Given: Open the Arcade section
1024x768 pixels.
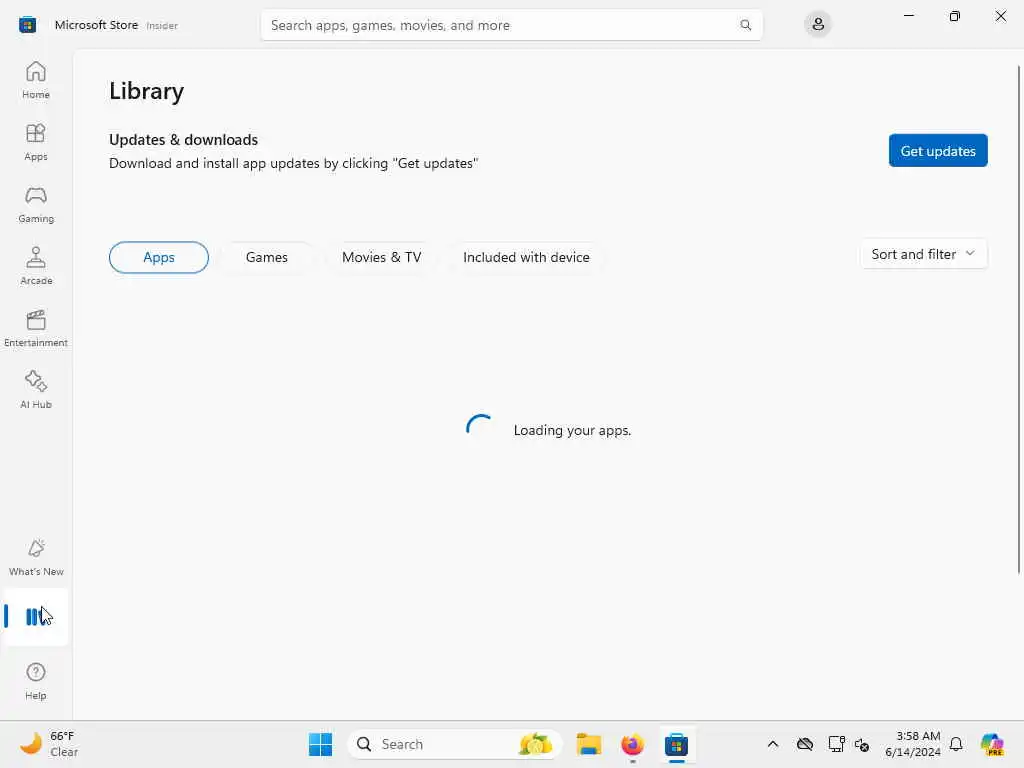Looking at the screenshot, I should [36, 266].
